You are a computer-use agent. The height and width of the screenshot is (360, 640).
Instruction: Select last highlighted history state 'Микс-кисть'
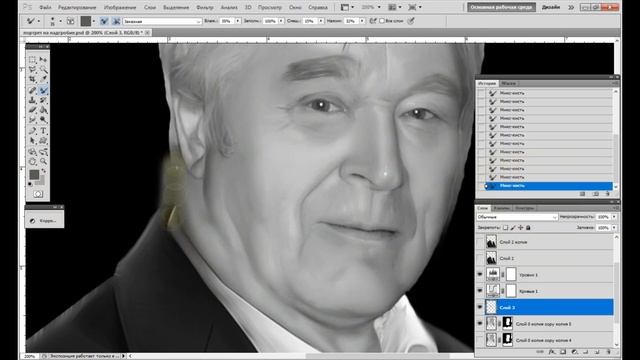click(x=548, y=186)
